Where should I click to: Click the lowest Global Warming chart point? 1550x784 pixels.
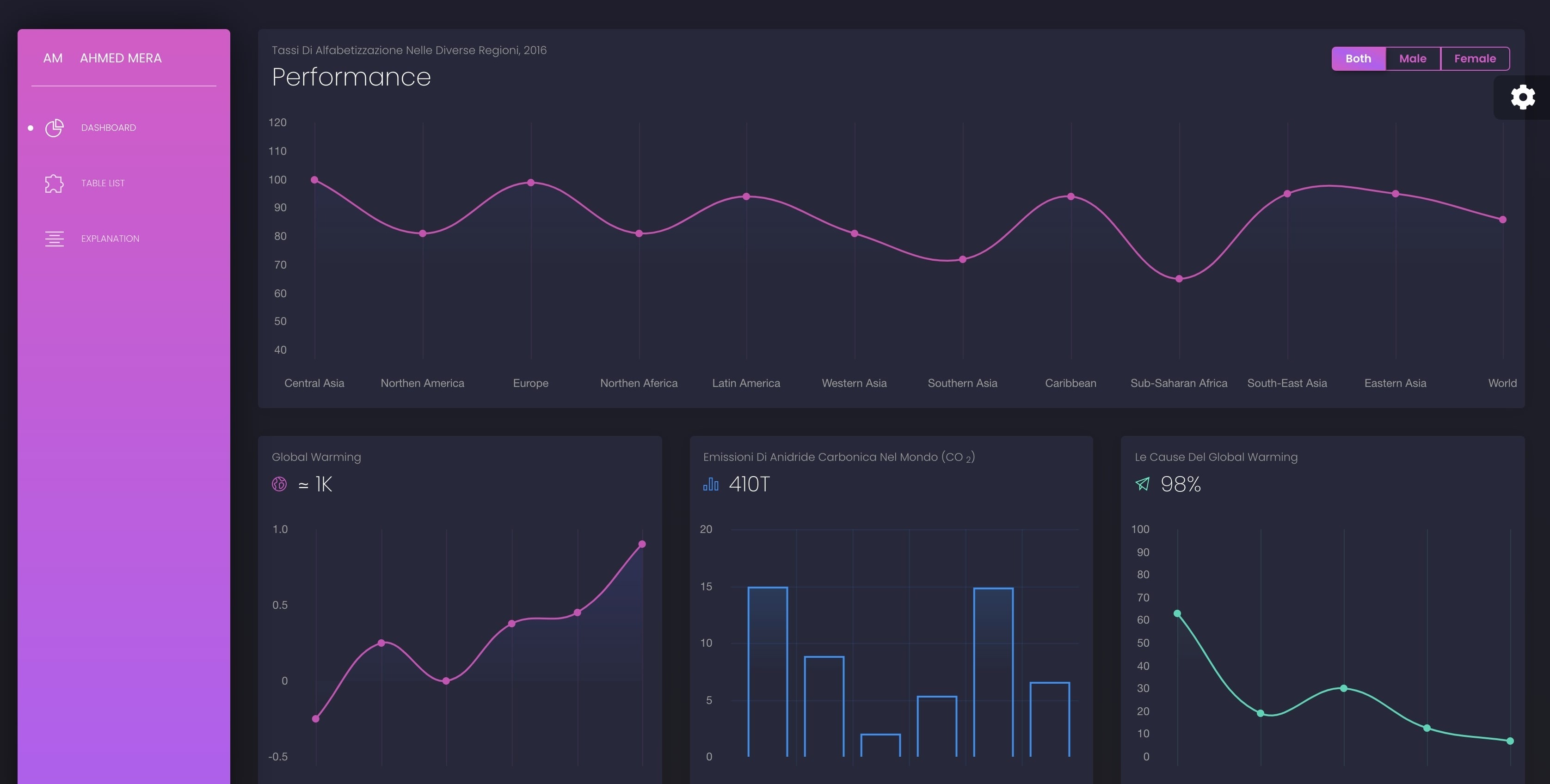pos(316,718)
